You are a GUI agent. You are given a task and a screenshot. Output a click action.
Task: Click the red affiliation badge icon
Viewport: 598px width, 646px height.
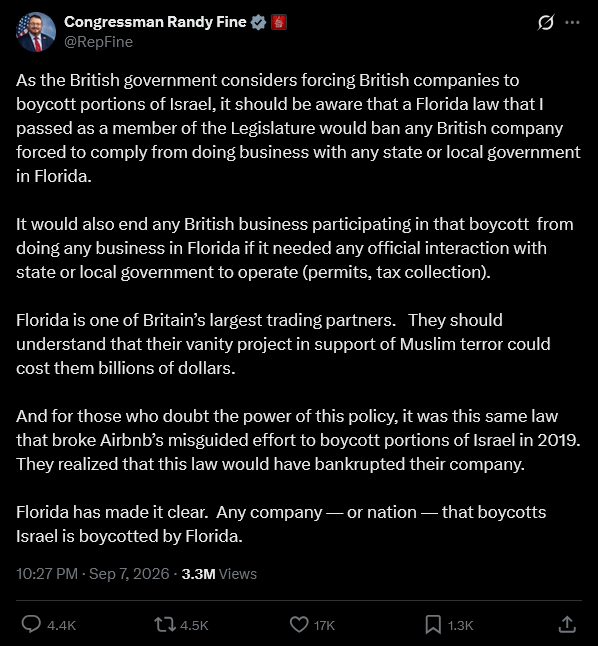(279, 22)
